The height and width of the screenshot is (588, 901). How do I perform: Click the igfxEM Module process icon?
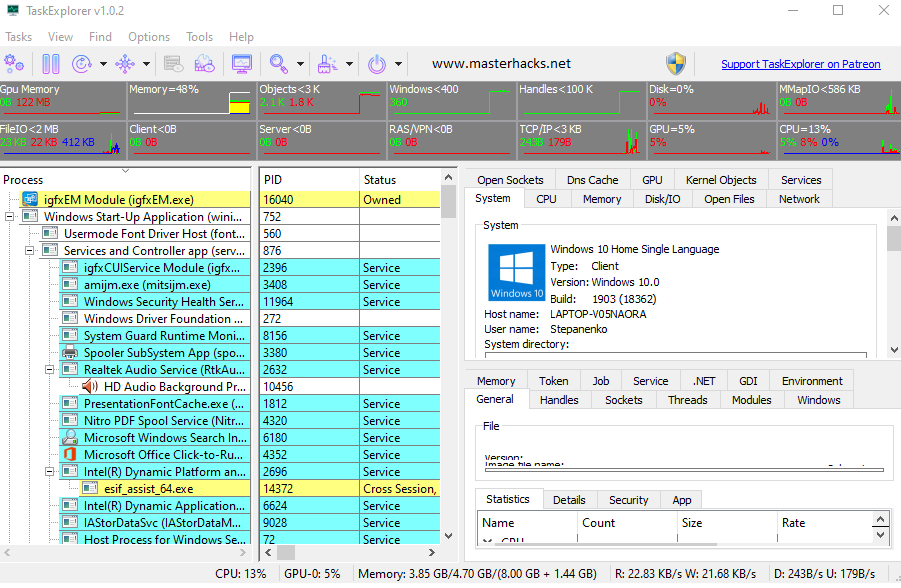[x=30, y=199]
